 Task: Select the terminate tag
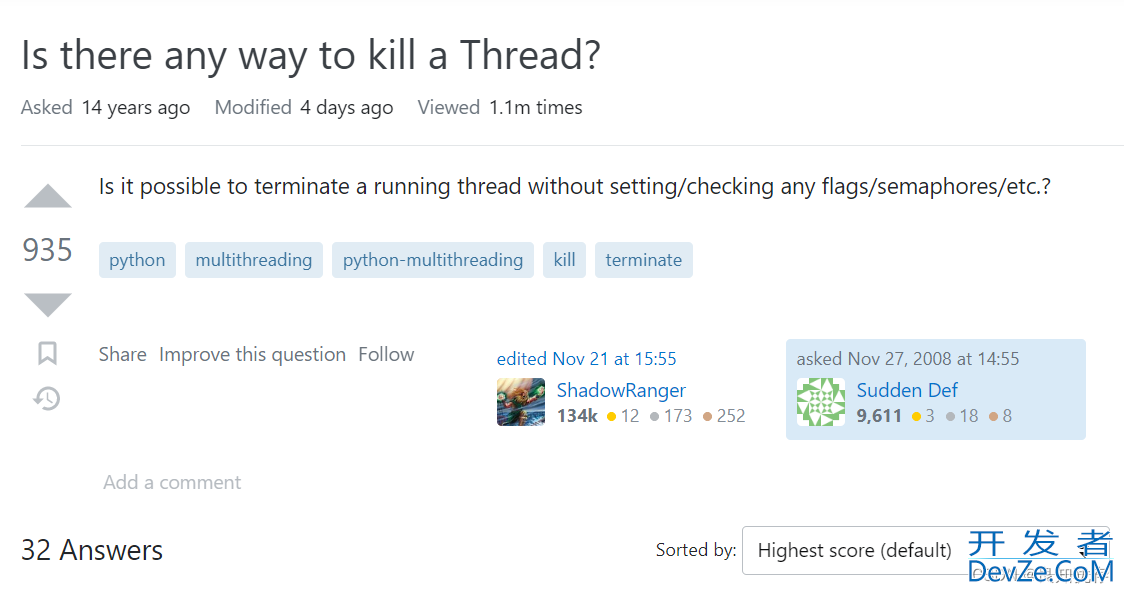tap(644, 260)
